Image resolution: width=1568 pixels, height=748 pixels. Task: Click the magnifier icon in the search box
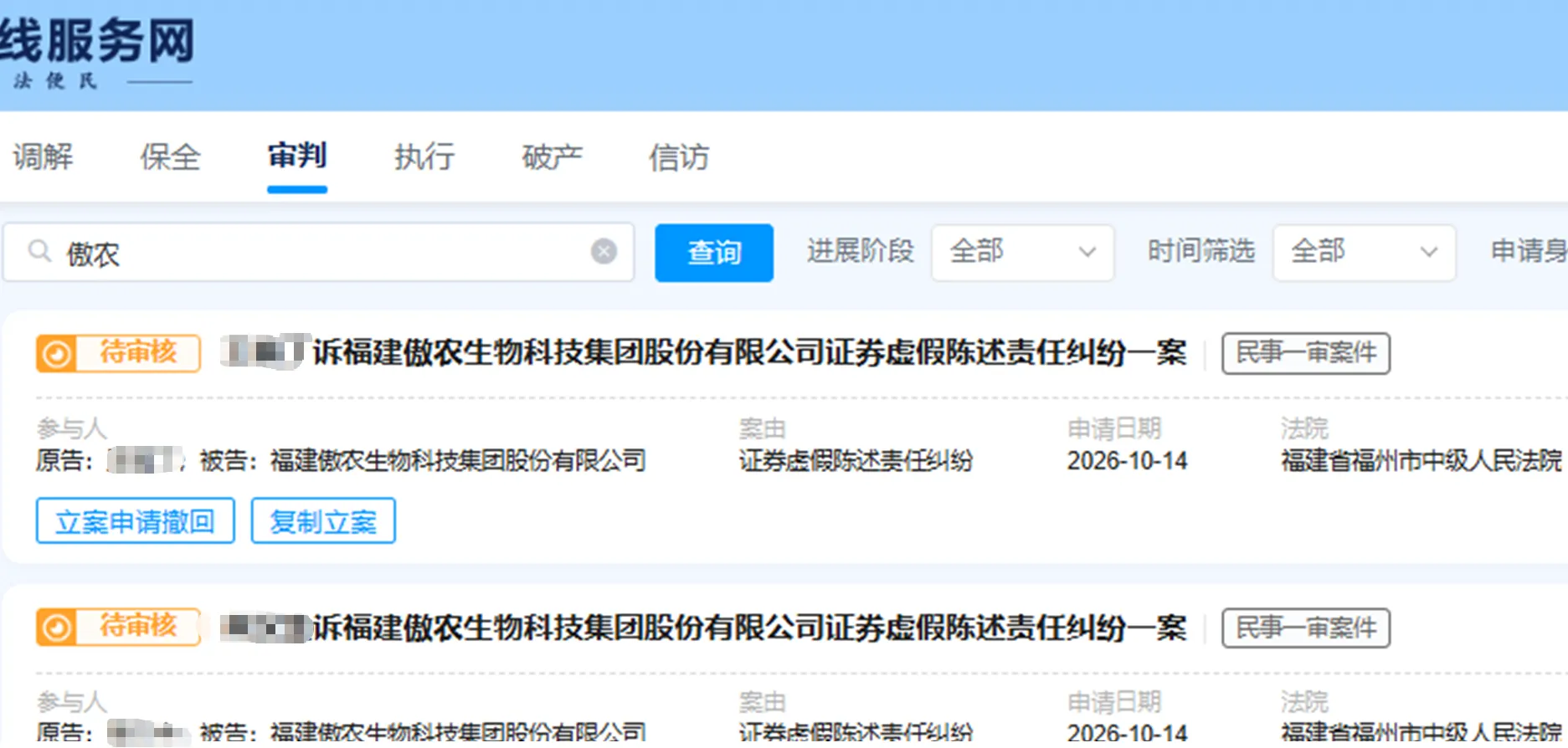coord(39,251)
